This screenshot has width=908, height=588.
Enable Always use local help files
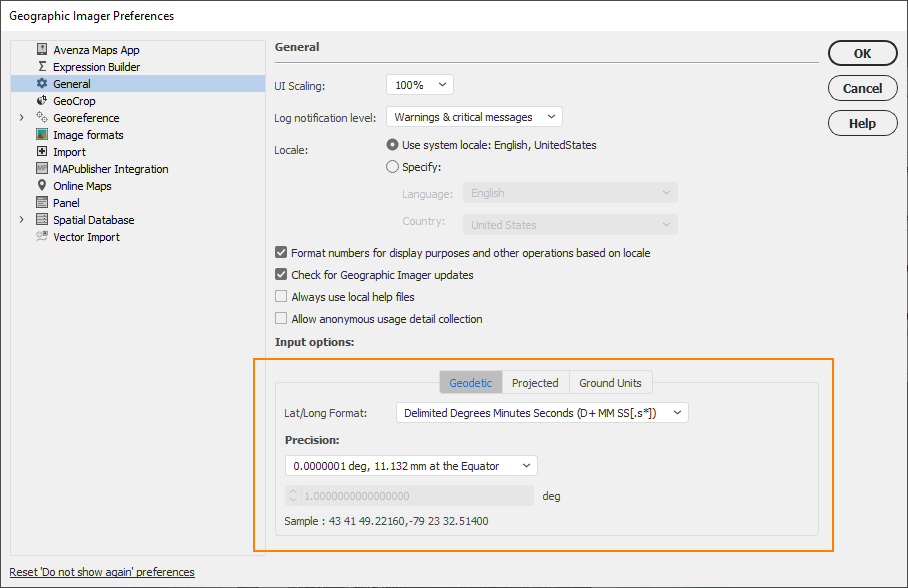click(281, 297)
